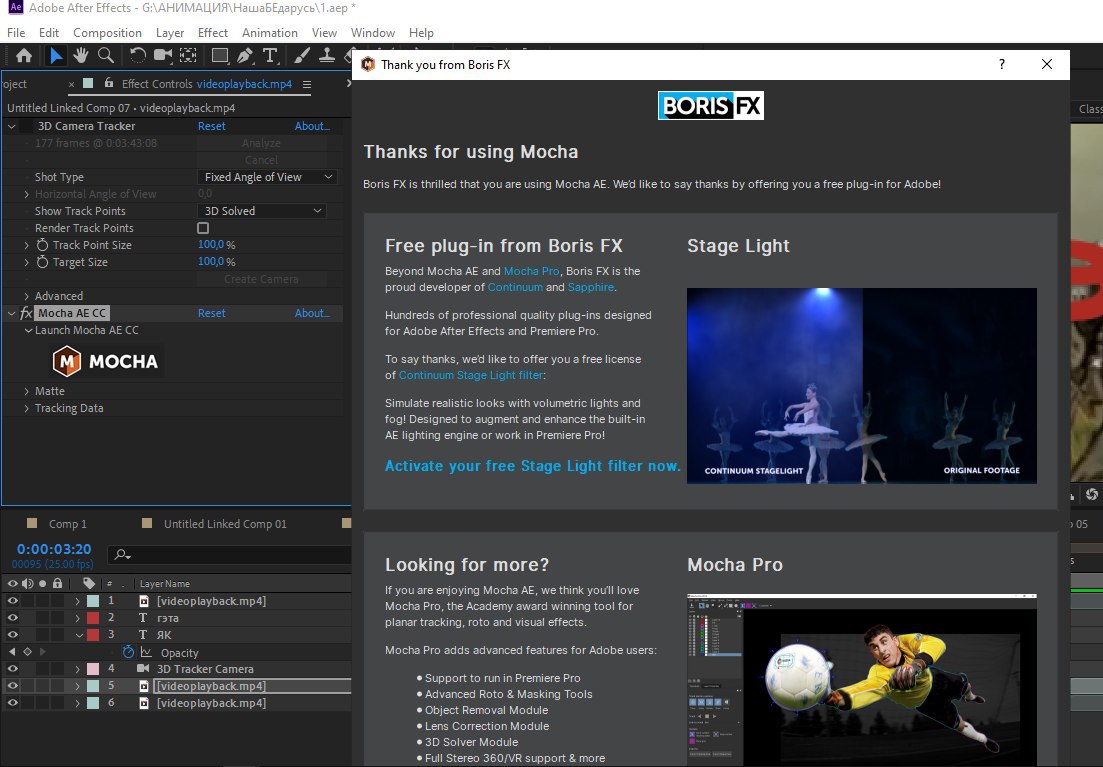Screen dimensions: 1103x767
Task: Click the label tag column header icon
Action: pos(89,583)
